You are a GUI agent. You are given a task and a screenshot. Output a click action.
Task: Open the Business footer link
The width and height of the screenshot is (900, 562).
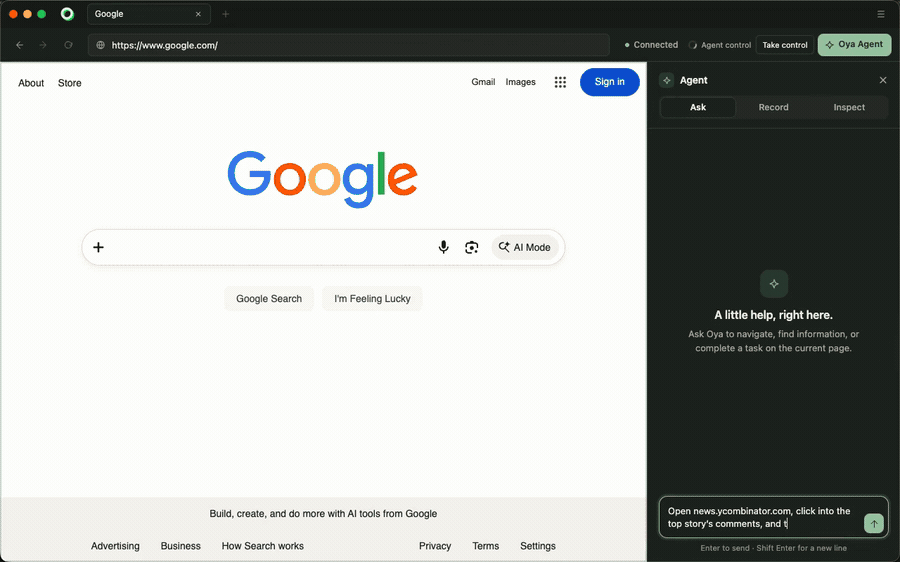[x=181, y=546]
